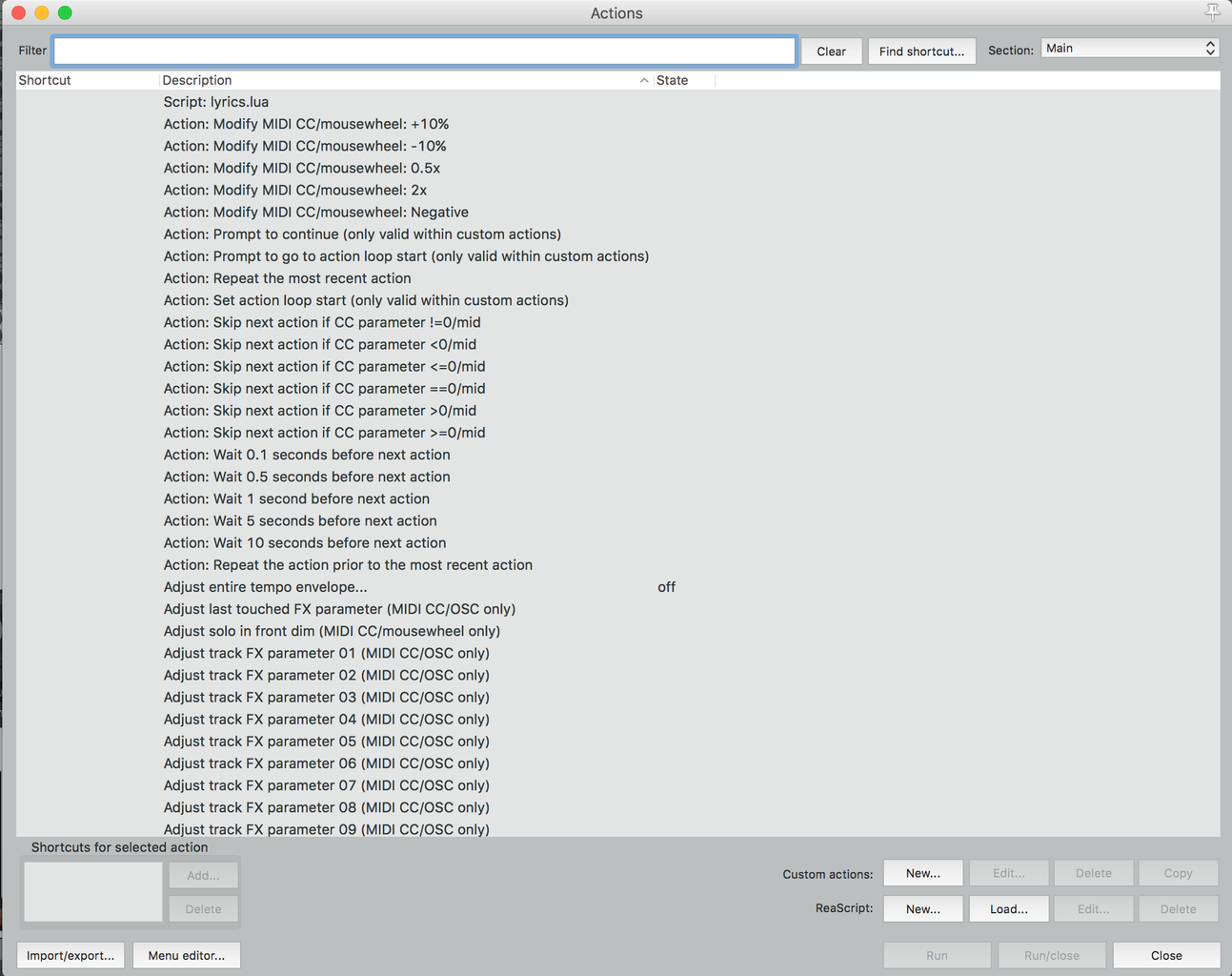Select 'Prompt to continue' action row
Image resolution: width=1232 pixels, height=976 pixels.
[617, 234]
